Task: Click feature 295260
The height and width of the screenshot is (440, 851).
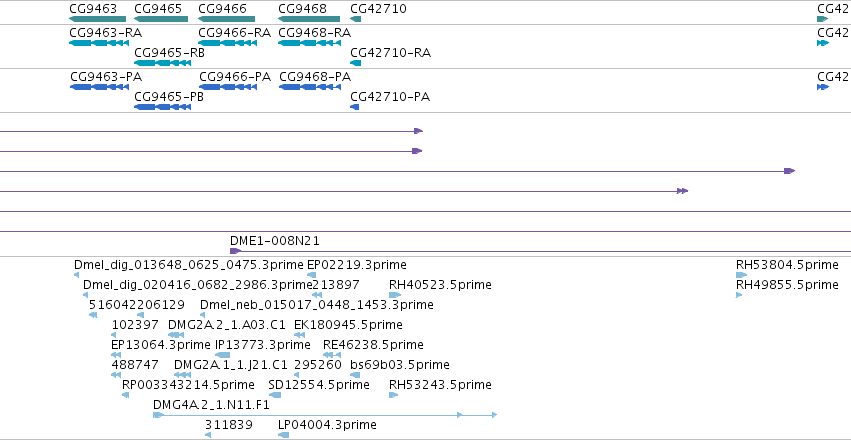Action: tap(296, 375)
